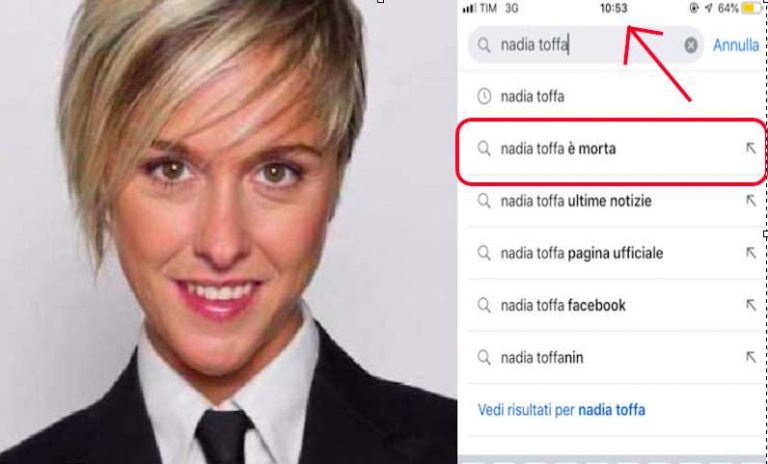This screenshot has width=768, height=464.
Task: Select suggestion 'nadia toffa pagina ufficiale'
Action: [x=613, y=253]
